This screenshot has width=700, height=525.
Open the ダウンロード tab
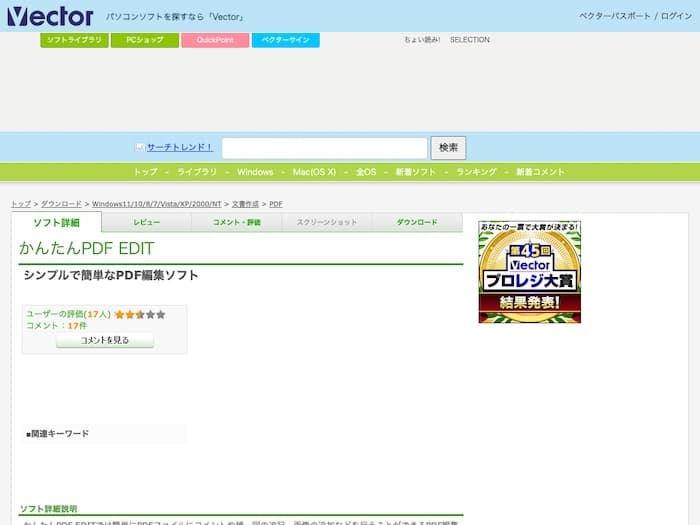point(417,222)
